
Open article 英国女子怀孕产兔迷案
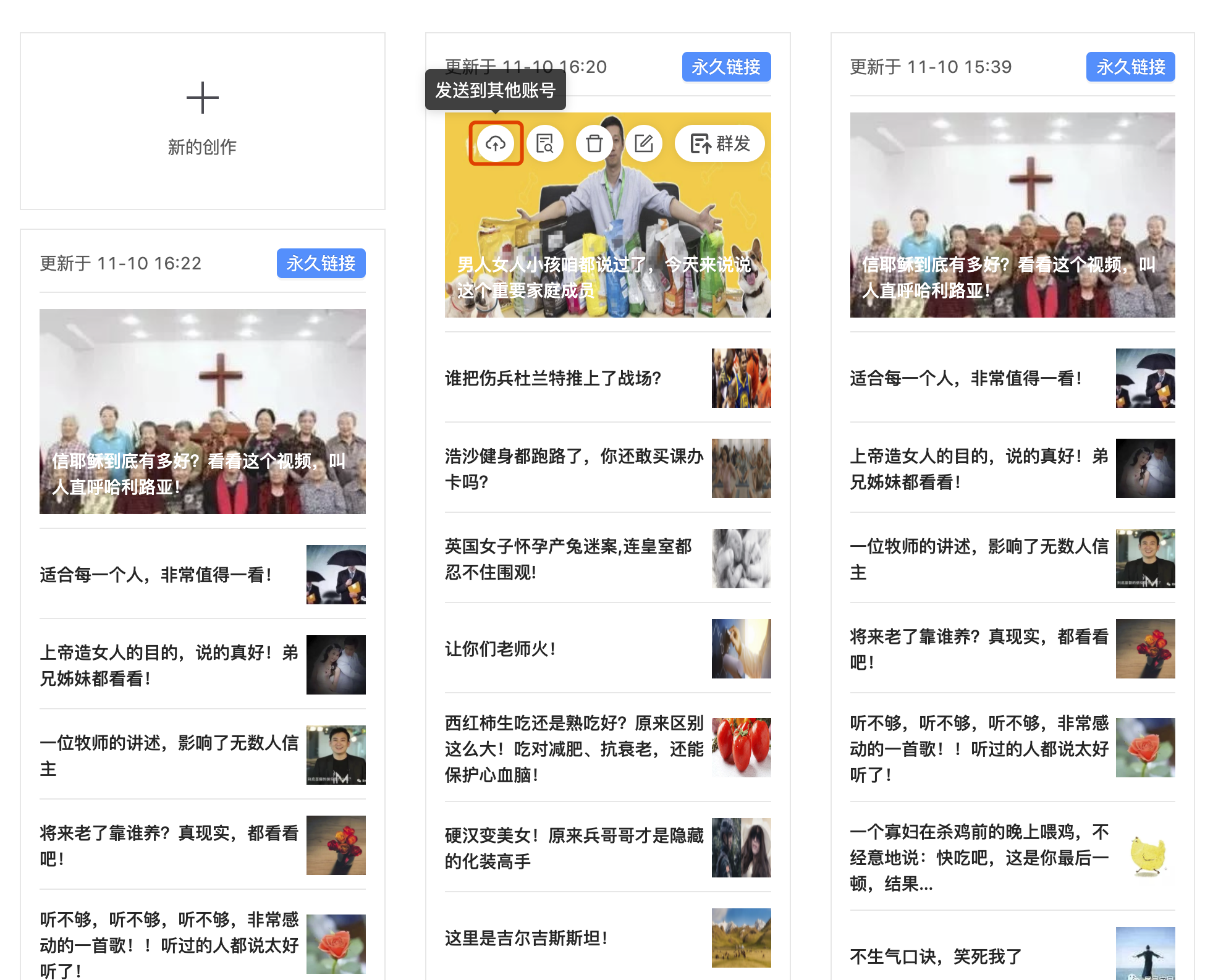point(569,559)
